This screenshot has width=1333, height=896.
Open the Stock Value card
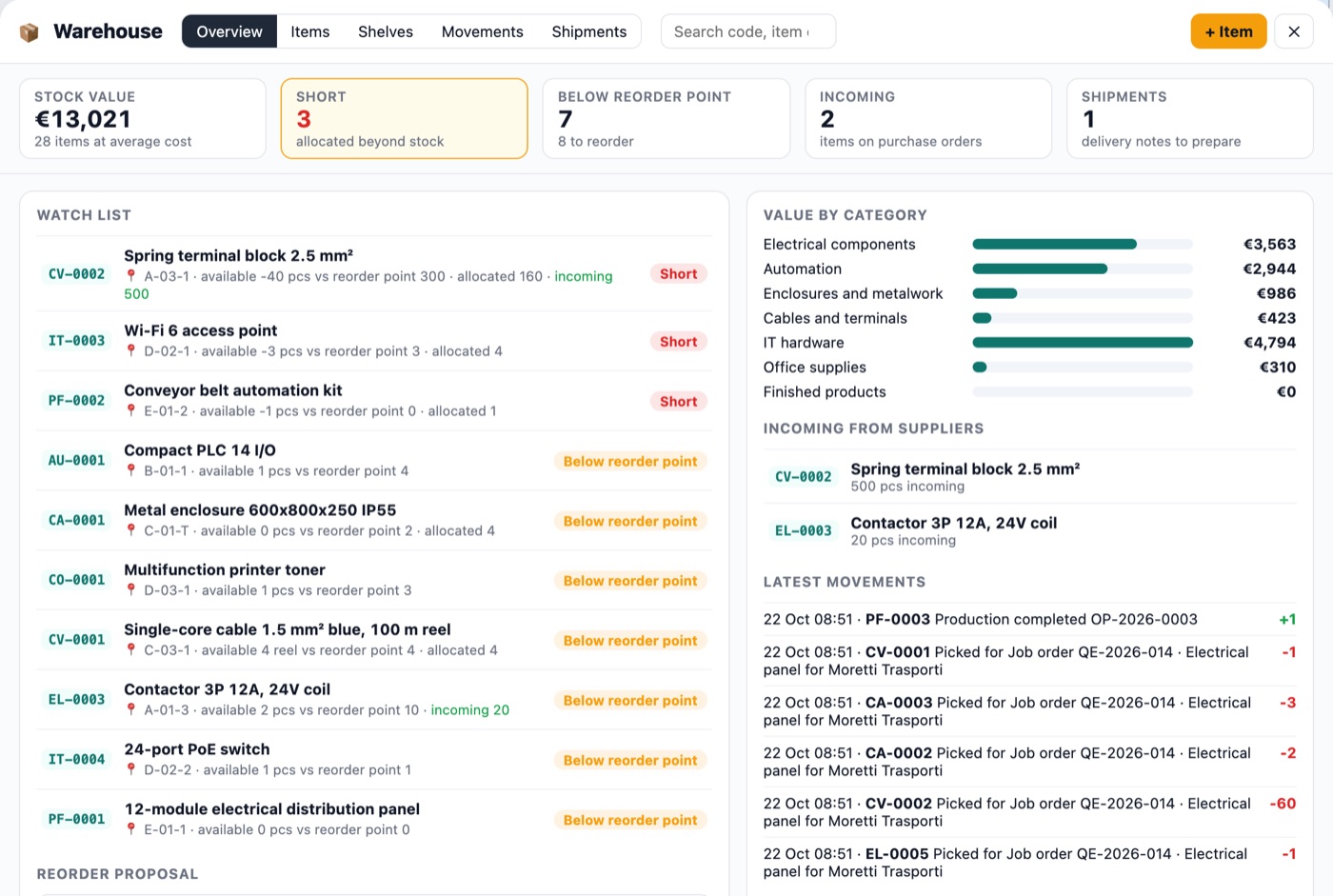pos(143,119)
